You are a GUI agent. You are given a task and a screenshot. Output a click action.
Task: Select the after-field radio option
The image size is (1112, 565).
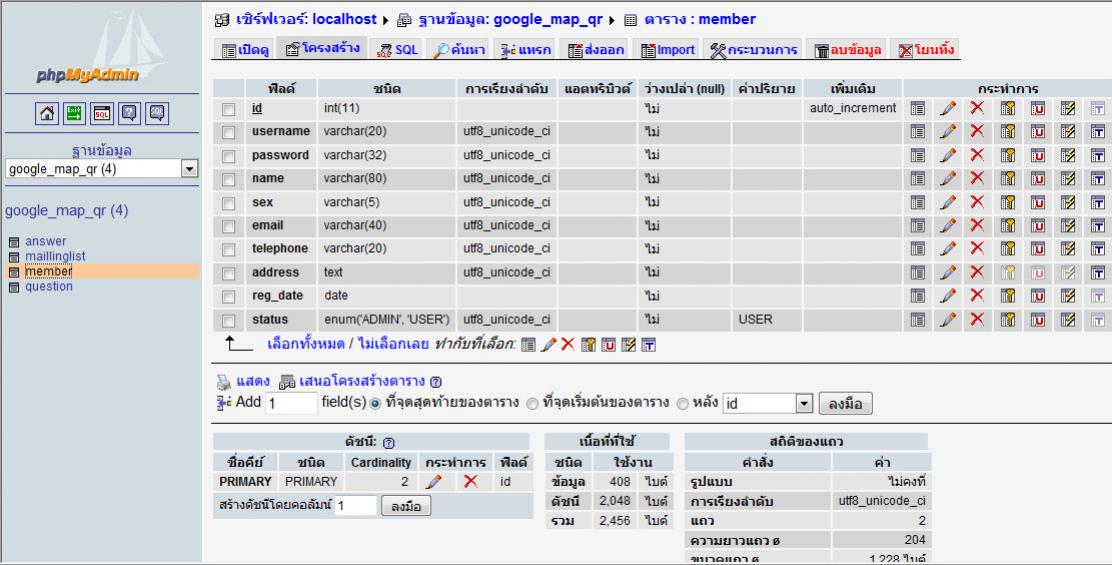pos(682,404)
